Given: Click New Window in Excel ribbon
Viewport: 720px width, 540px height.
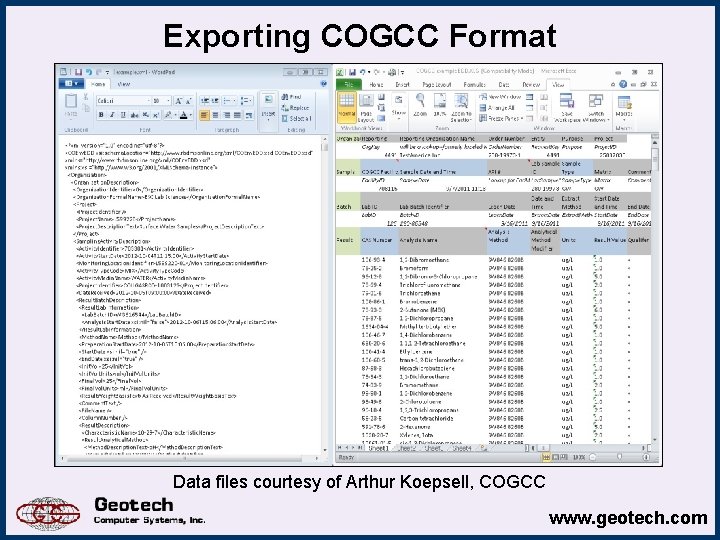Looking at the screenshot, I should (500, 97).
